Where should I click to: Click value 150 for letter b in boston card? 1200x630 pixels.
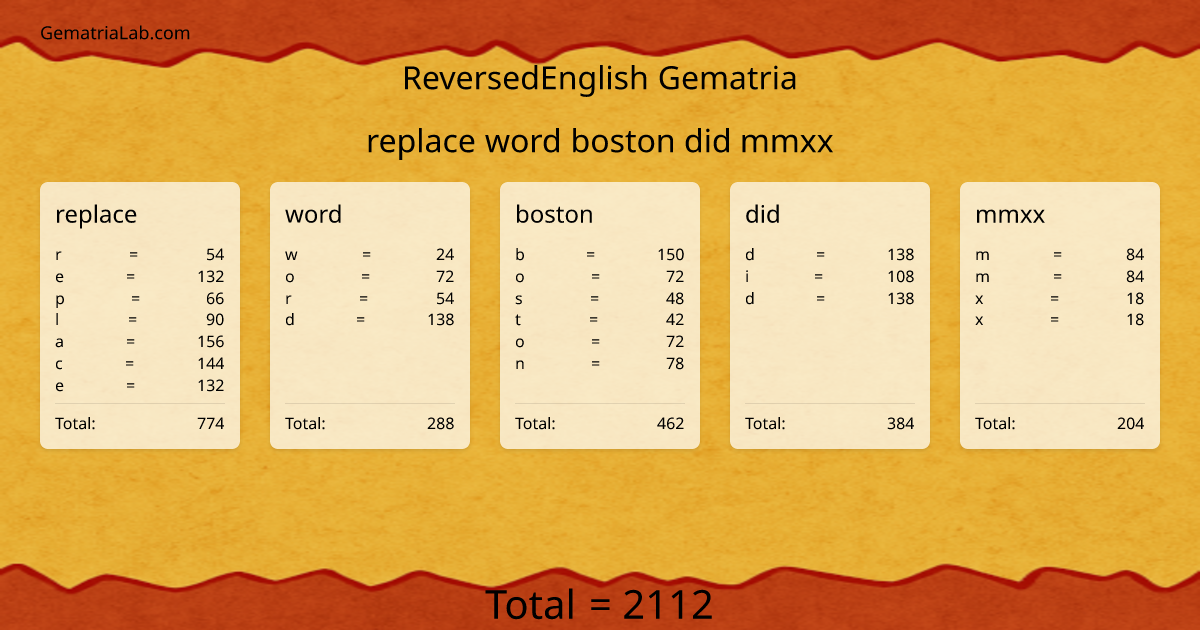pyautogui.click(x=671, y=255)
